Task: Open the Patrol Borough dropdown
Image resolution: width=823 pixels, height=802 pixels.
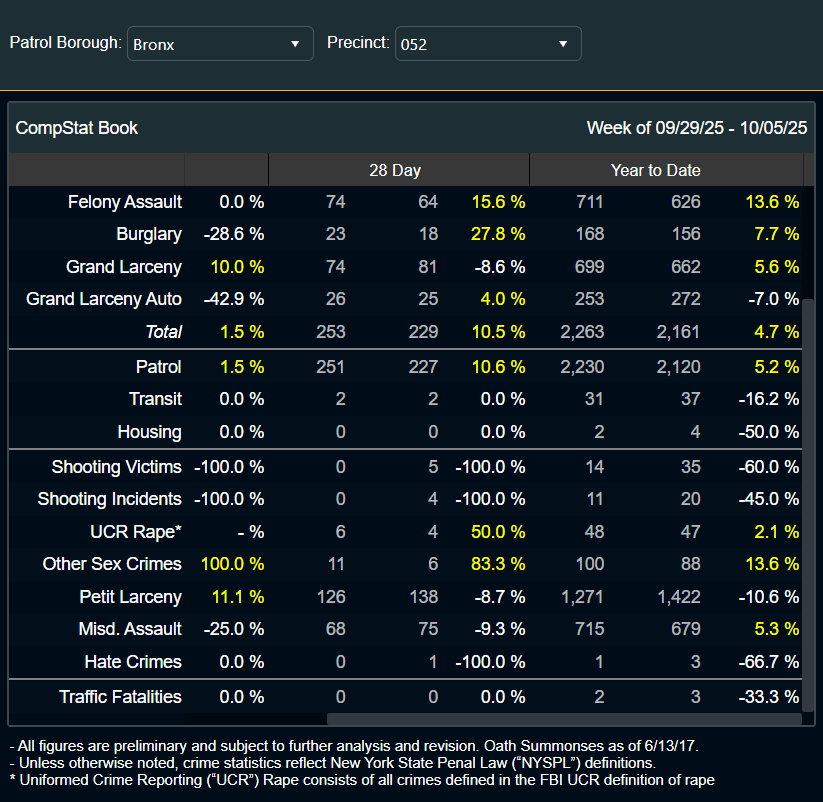Action: pos(219,44)
